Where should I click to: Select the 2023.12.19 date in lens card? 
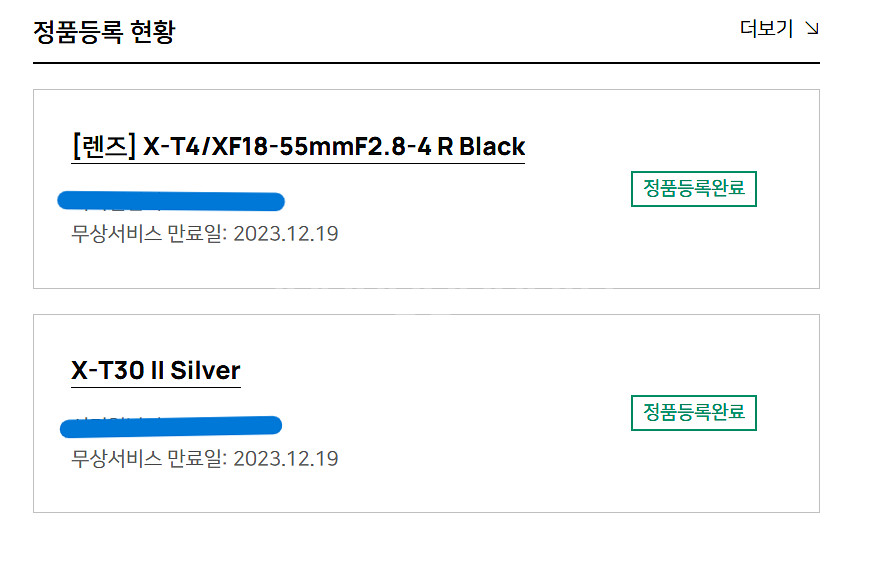[285, 234]
